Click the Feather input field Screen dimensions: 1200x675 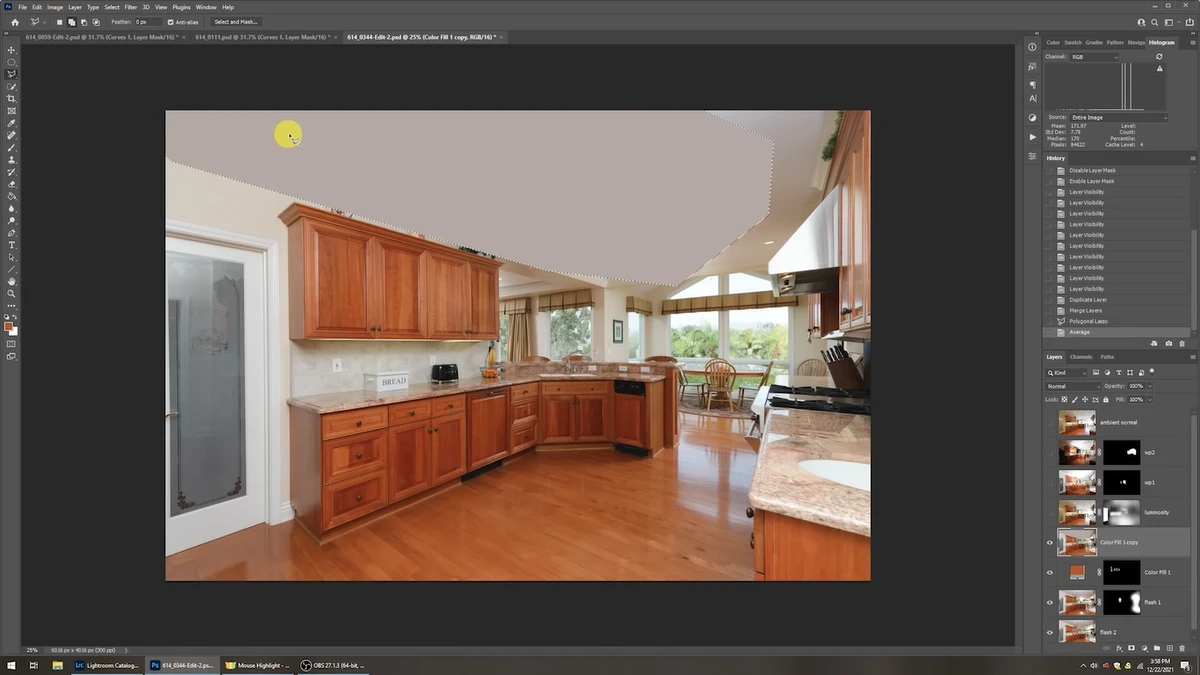tap(148, 21)
